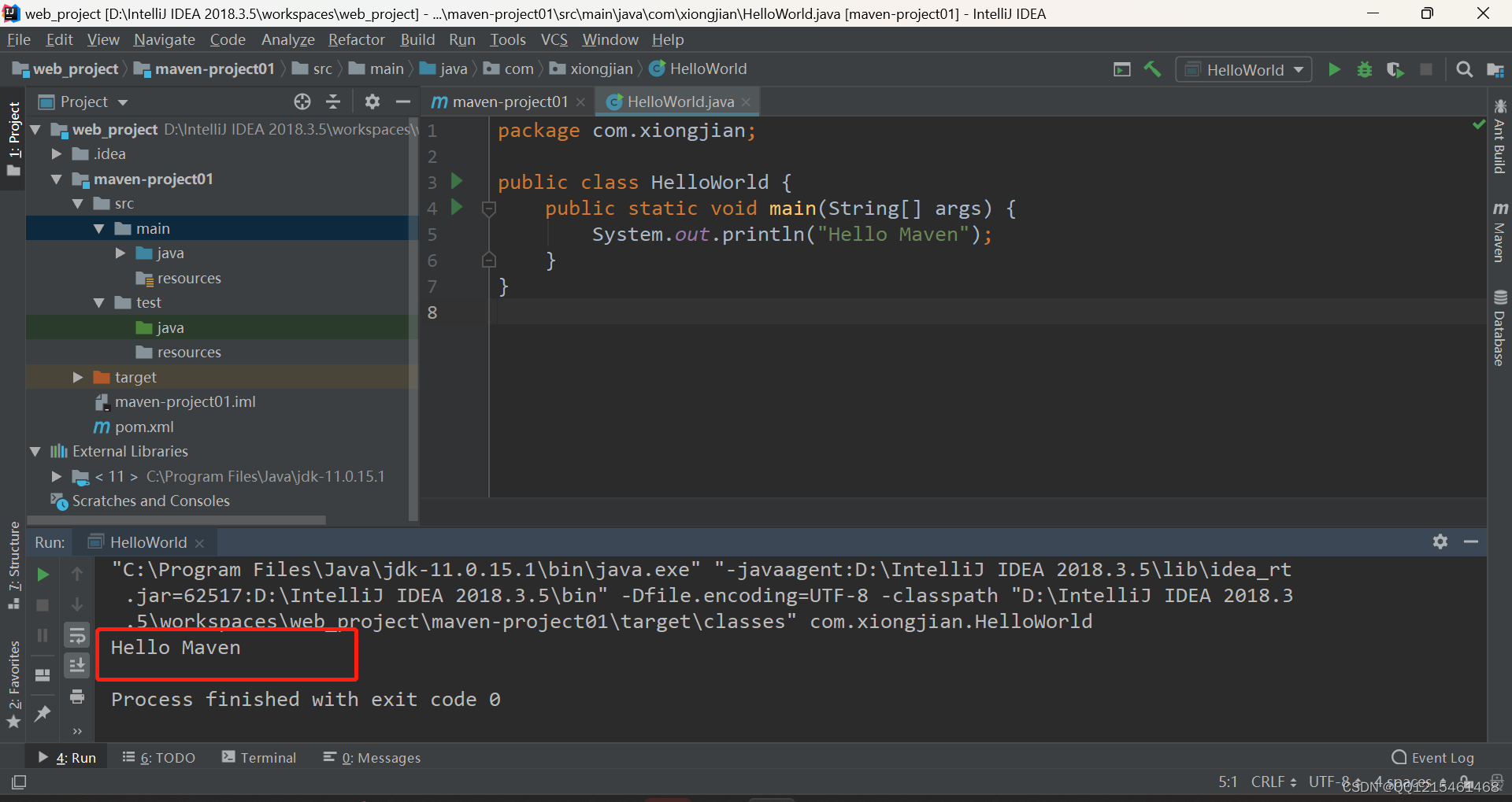Pin the Run tab with pin icon
The height and width of the screenshot is (802, 1512).
coord(43,713)
